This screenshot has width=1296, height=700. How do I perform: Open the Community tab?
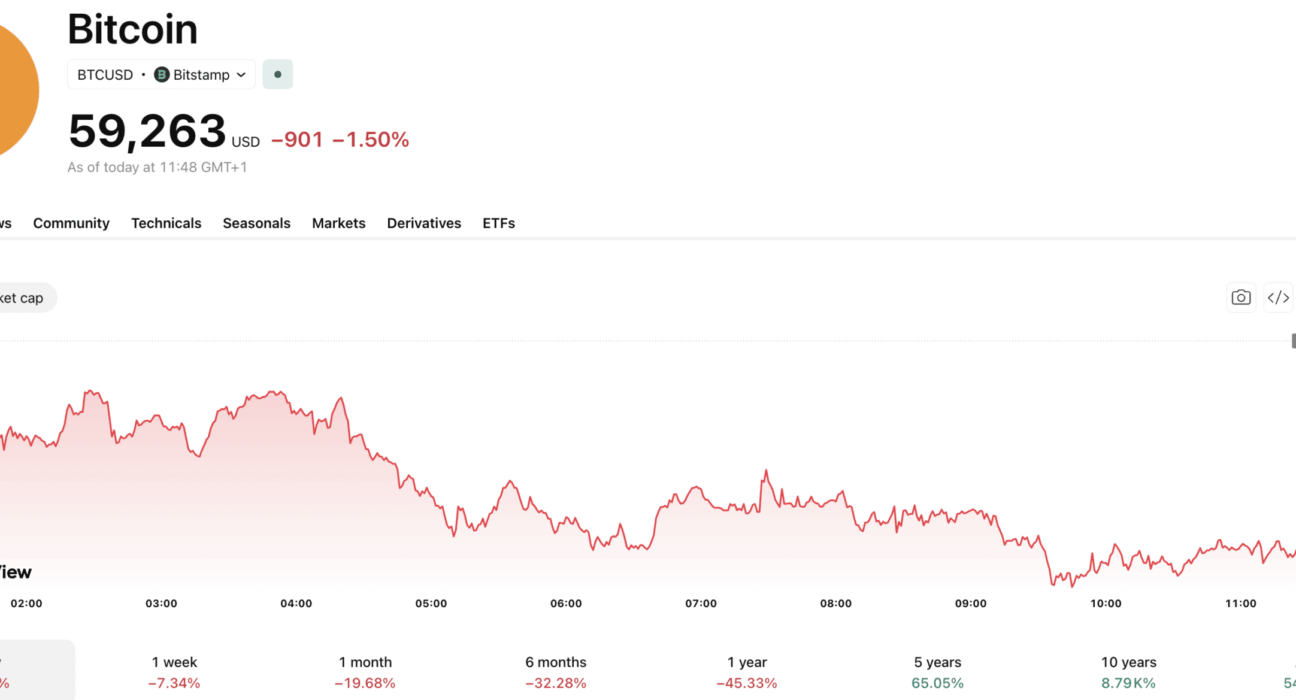[x=71, y=223]
